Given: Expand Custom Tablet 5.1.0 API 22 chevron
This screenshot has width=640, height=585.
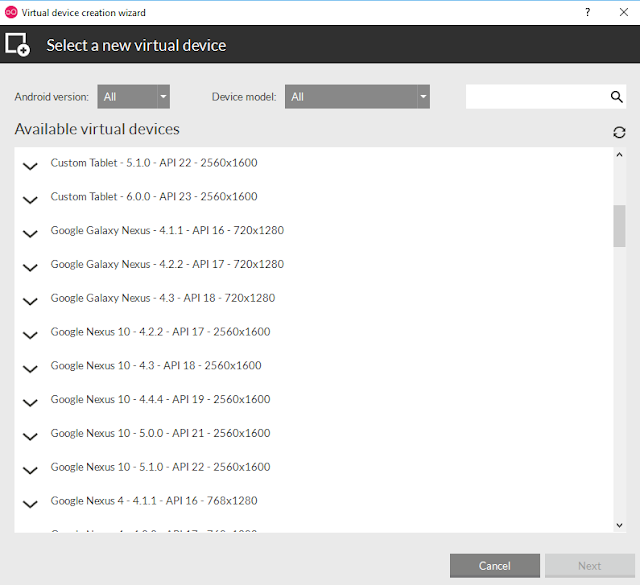Looking at the screenshot, I should click(x=30, y=166).
